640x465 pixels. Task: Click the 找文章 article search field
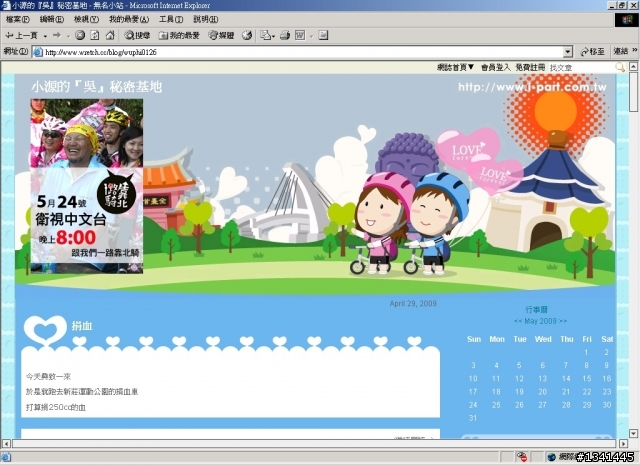(x=581, y=68)
